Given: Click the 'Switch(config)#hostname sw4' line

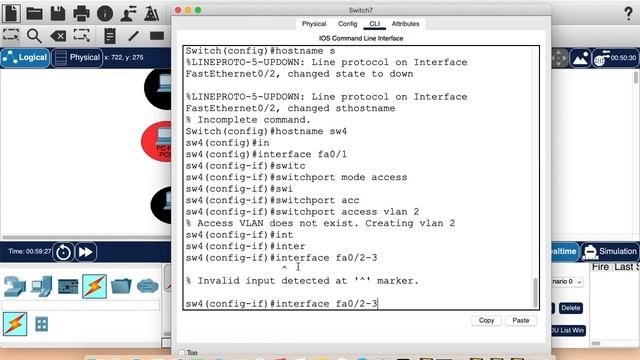Looking at the screenshot, I should tap(266, 131).
